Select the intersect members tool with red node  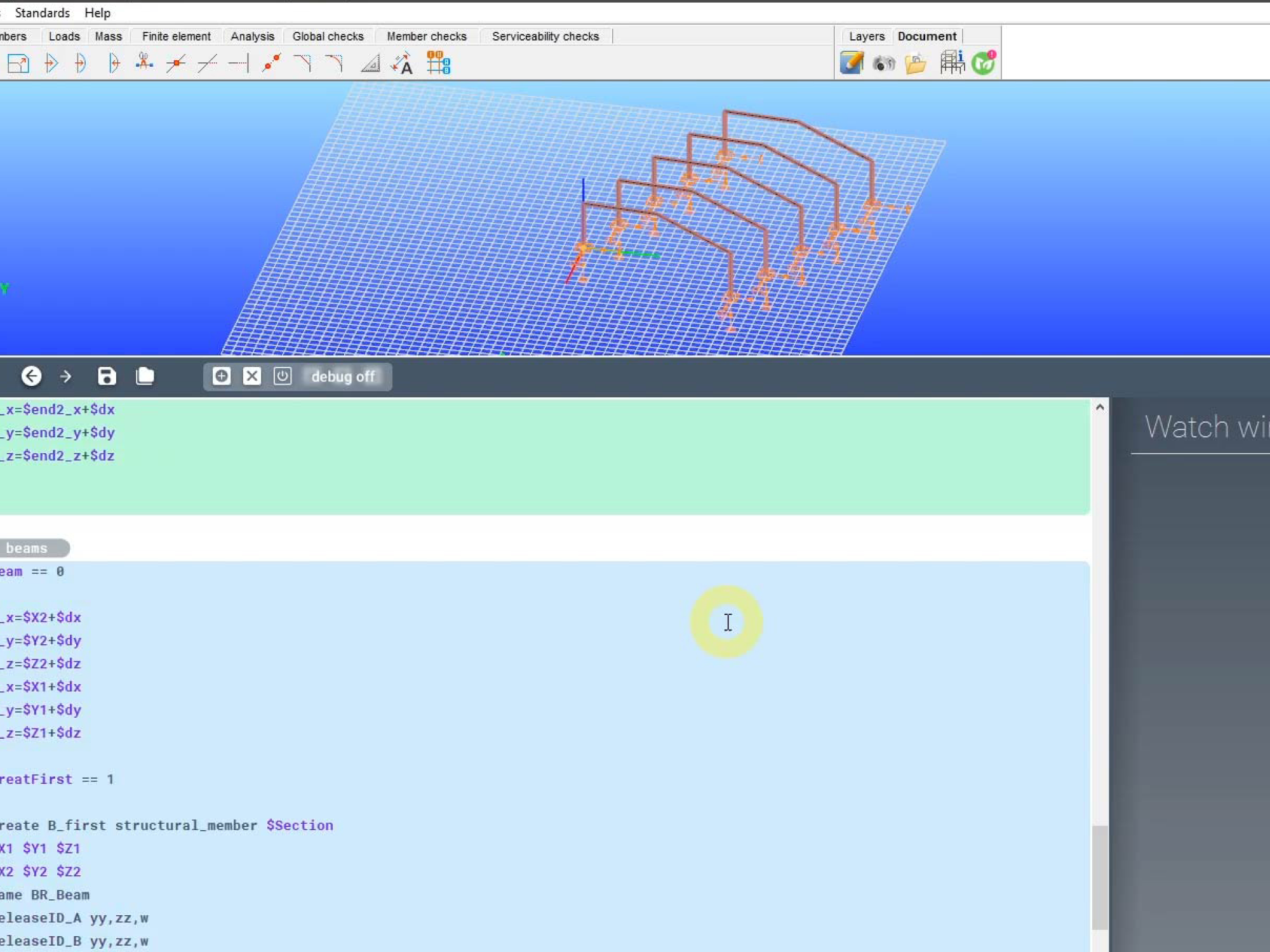click(x=175, y=63)
